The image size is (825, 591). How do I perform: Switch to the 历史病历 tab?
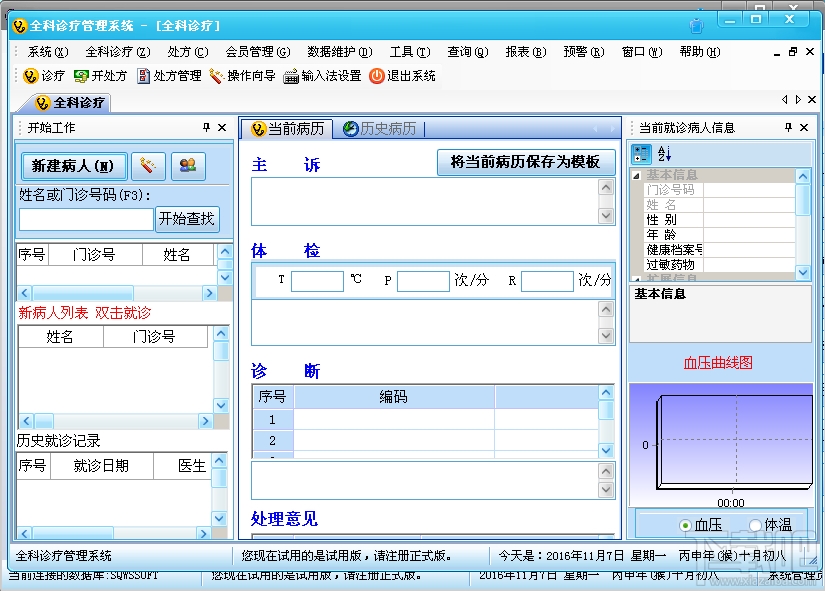coord(379,128)
